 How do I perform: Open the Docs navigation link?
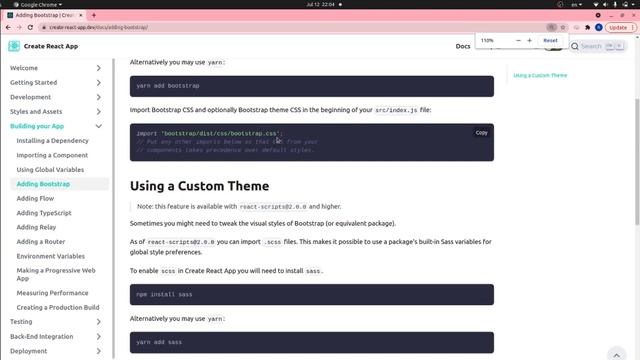point(463,46)
